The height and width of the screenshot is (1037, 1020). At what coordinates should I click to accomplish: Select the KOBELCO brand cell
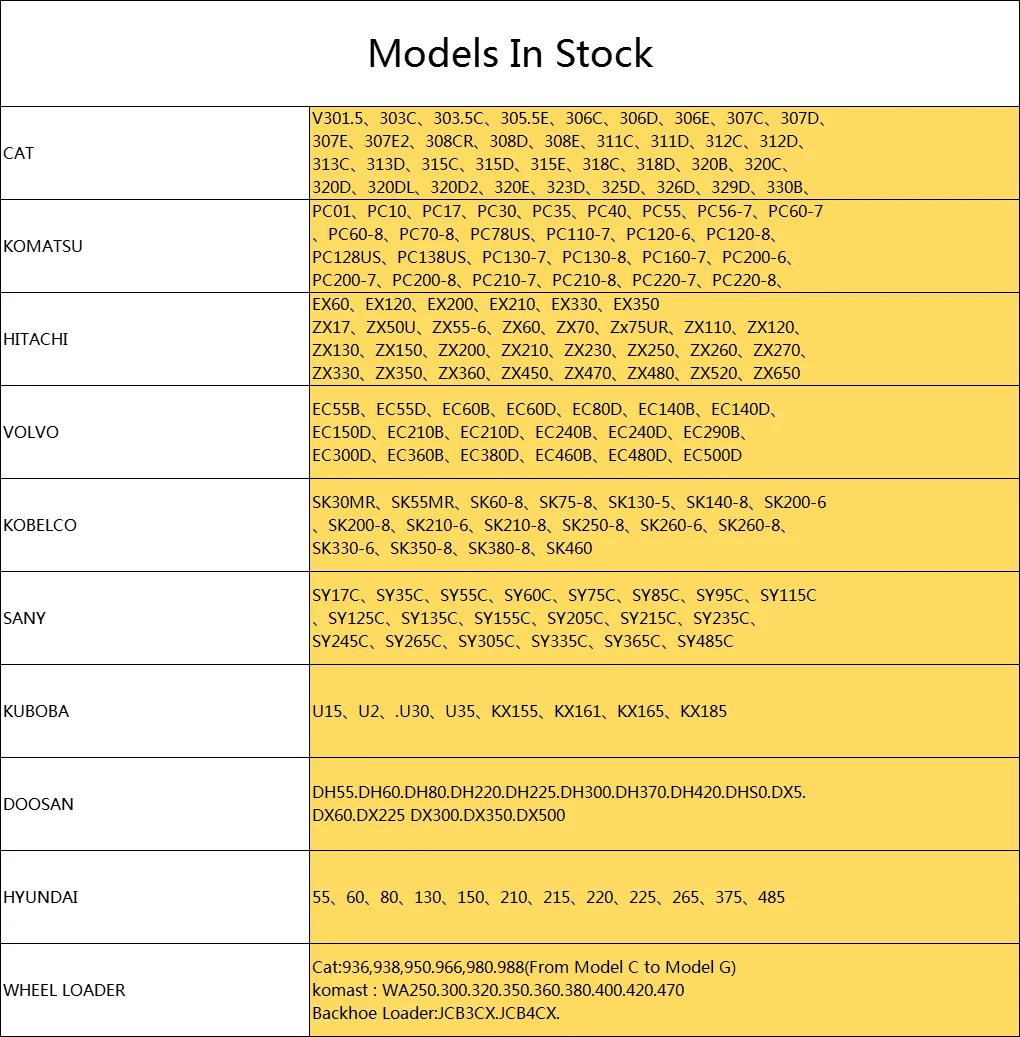(x=155, y=525)
